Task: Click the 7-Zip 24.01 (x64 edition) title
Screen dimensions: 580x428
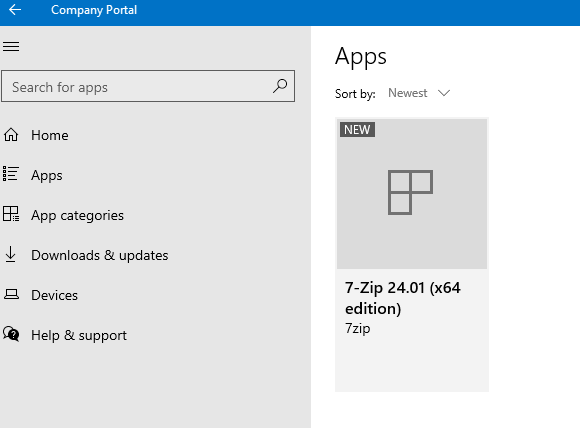Action: pyautogui.click(x=402, y=298)
